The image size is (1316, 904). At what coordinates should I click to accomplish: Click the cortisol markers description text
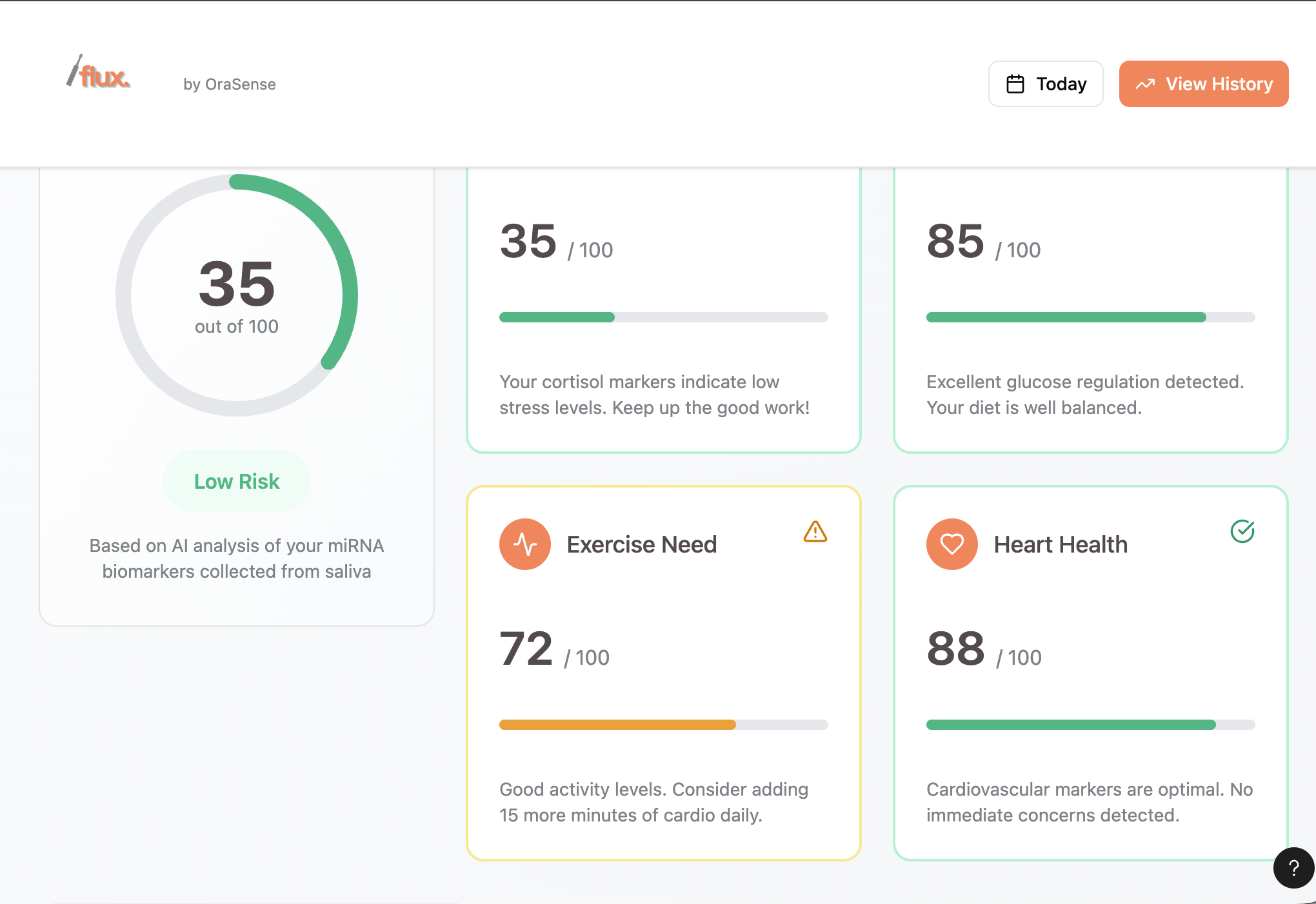click(x=653, y=395)
